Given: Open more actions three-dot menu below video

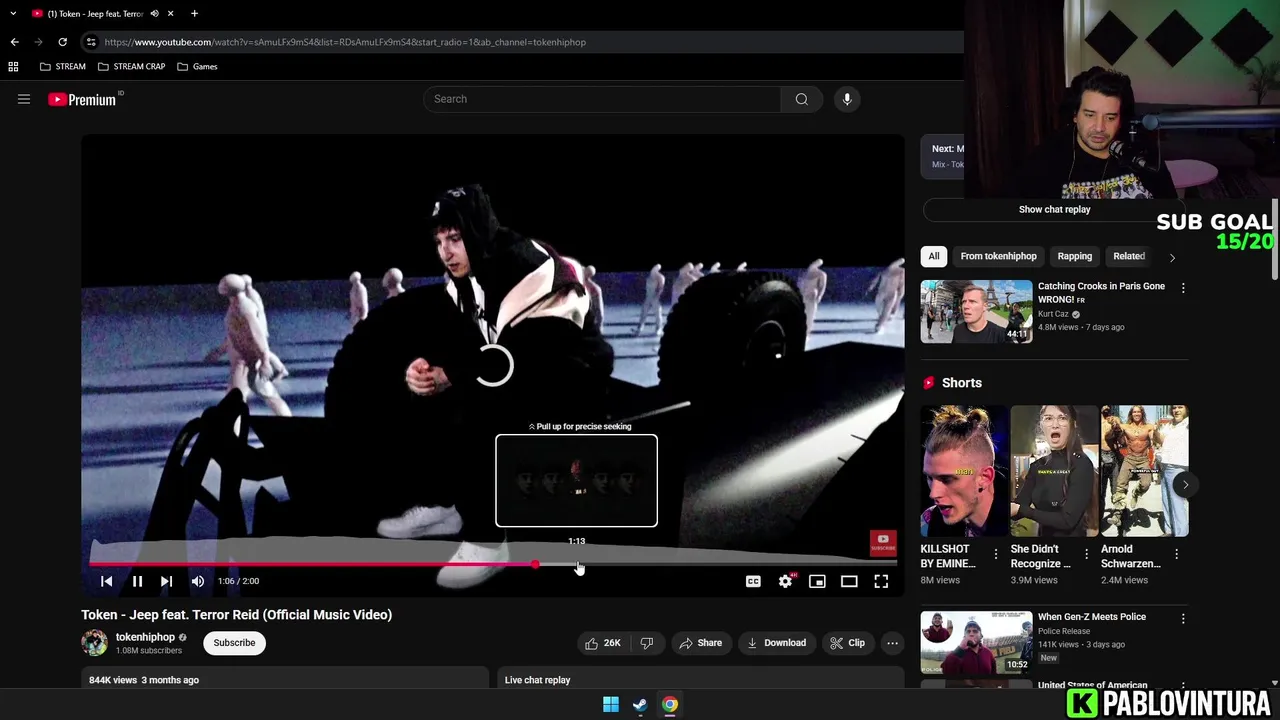Looking at the screenshot, I should coord(892,643).
